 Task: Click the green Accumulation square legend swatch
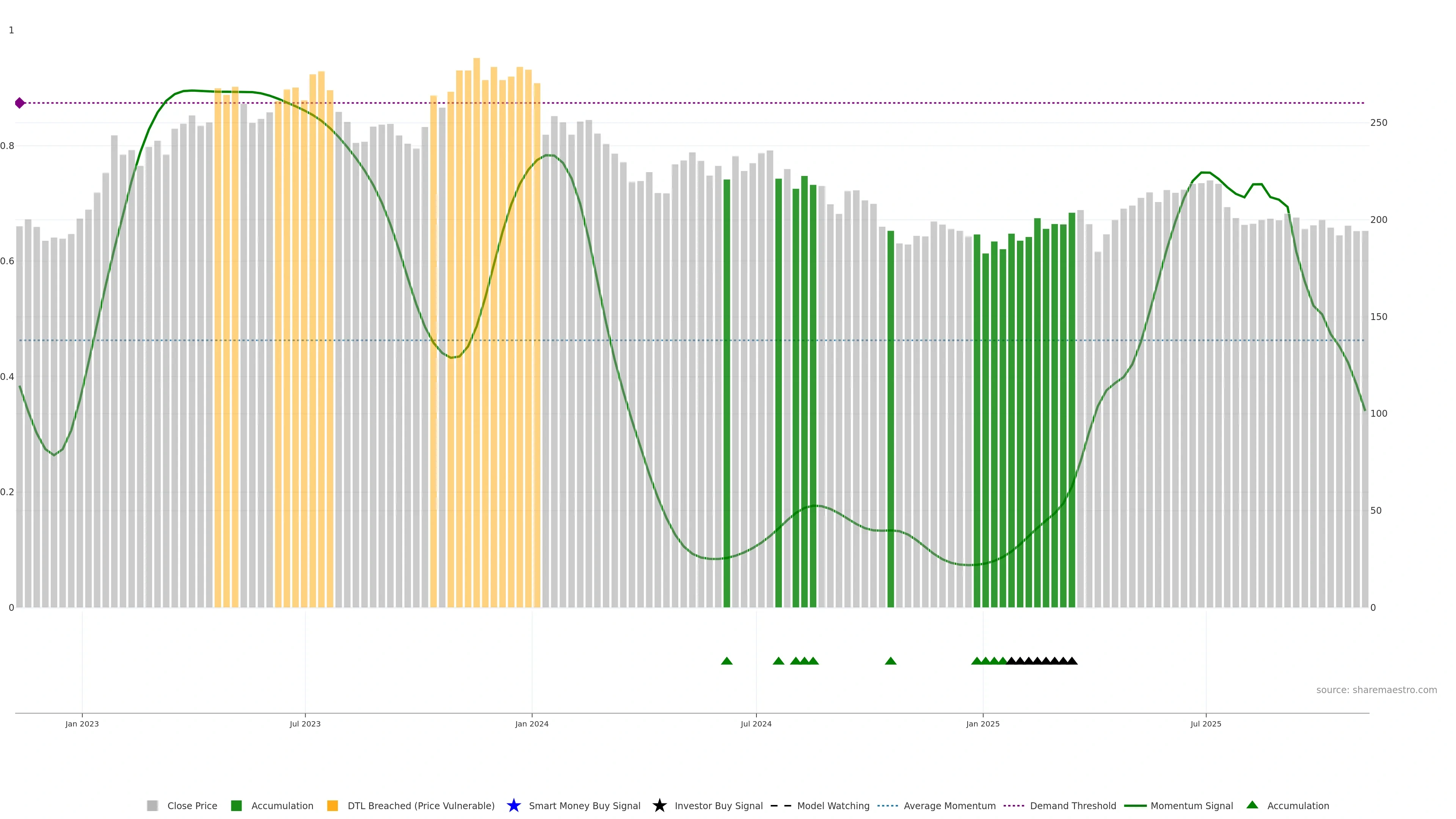tap(236, 805)
